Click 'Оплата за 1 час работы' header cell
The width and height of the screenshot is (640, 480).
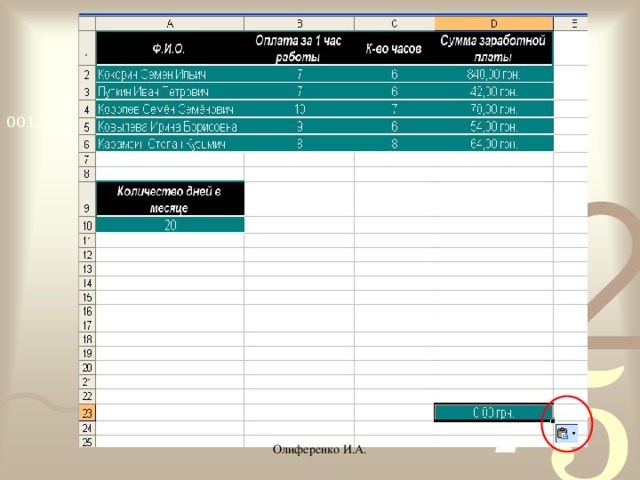click(x=299, y=48)
